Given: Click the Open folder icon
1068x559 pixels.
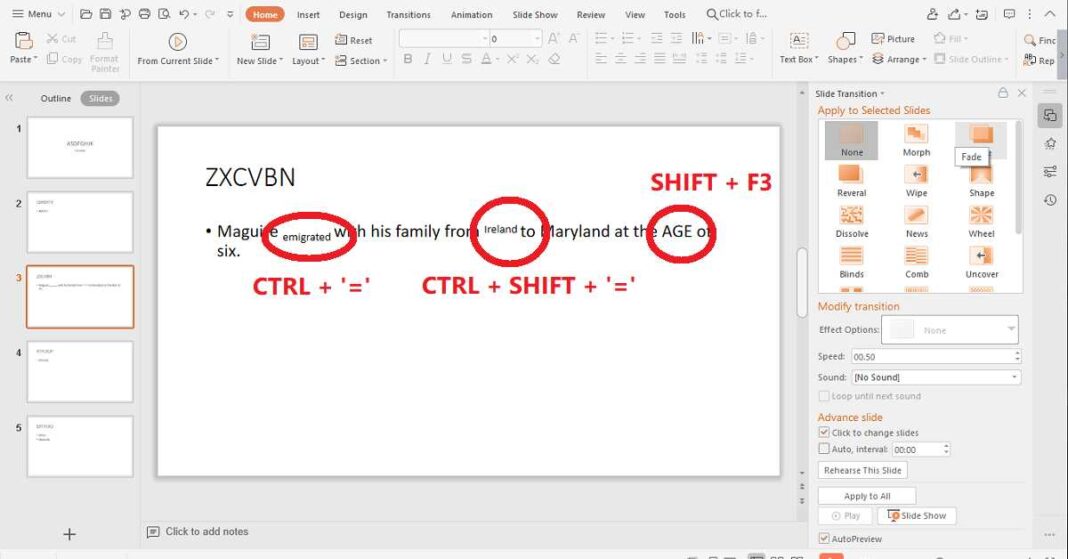Looking at the screenshot, I should point(86,14).
